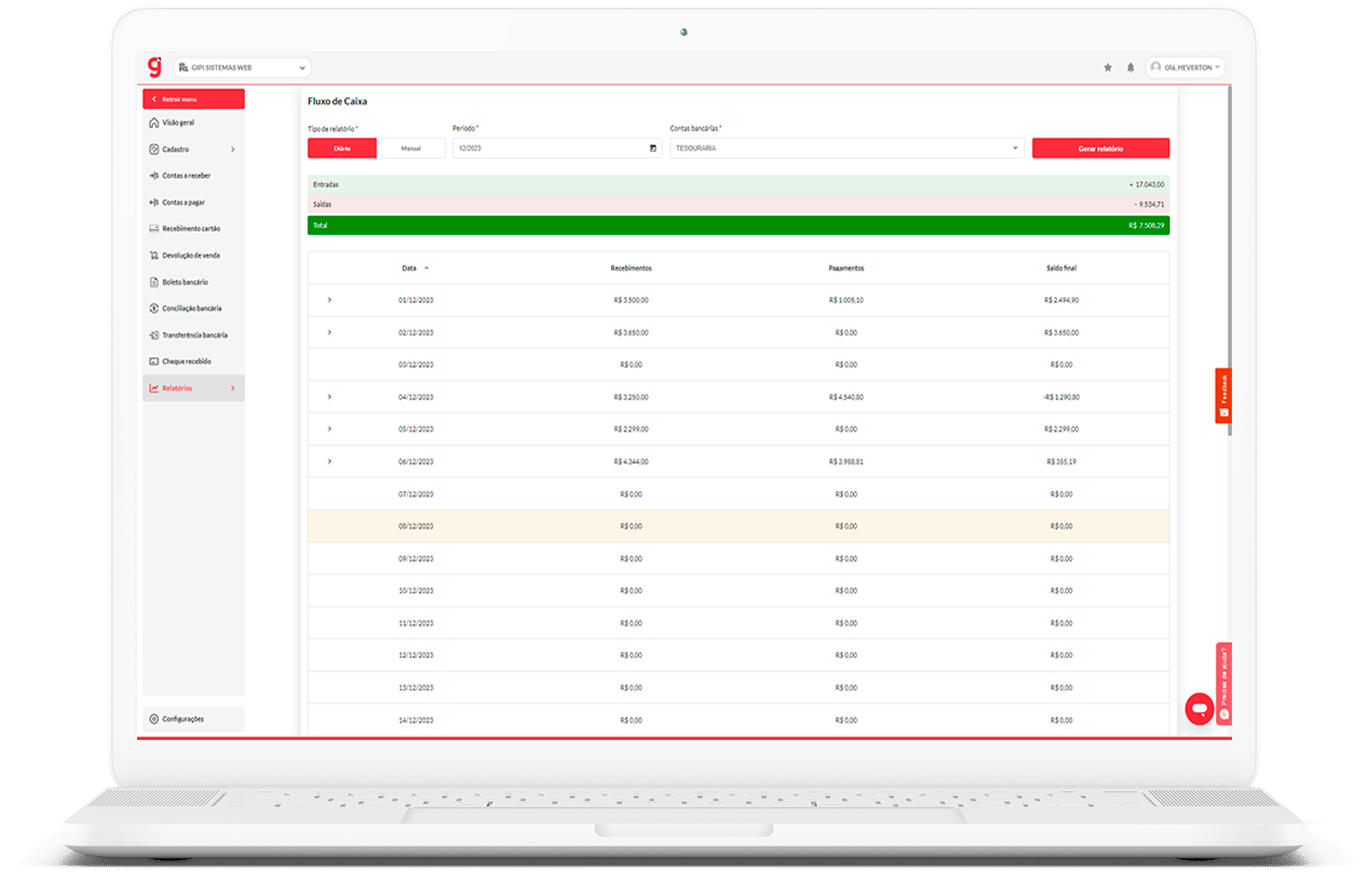1366x894 pixels.
Task: Click the 03/12/2023 date cell
Action: [415, 365]
